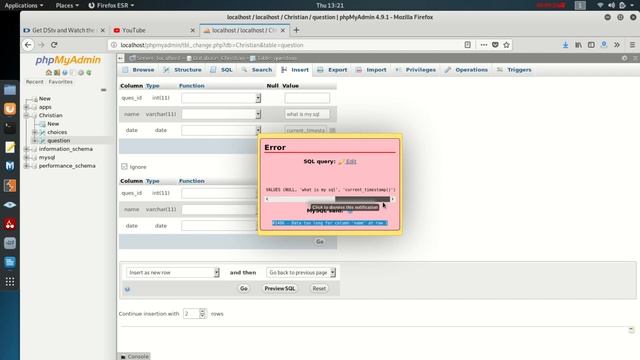Open the Privileges tab
This screenshot has height=360, width=640.
(x=416, y=70)
